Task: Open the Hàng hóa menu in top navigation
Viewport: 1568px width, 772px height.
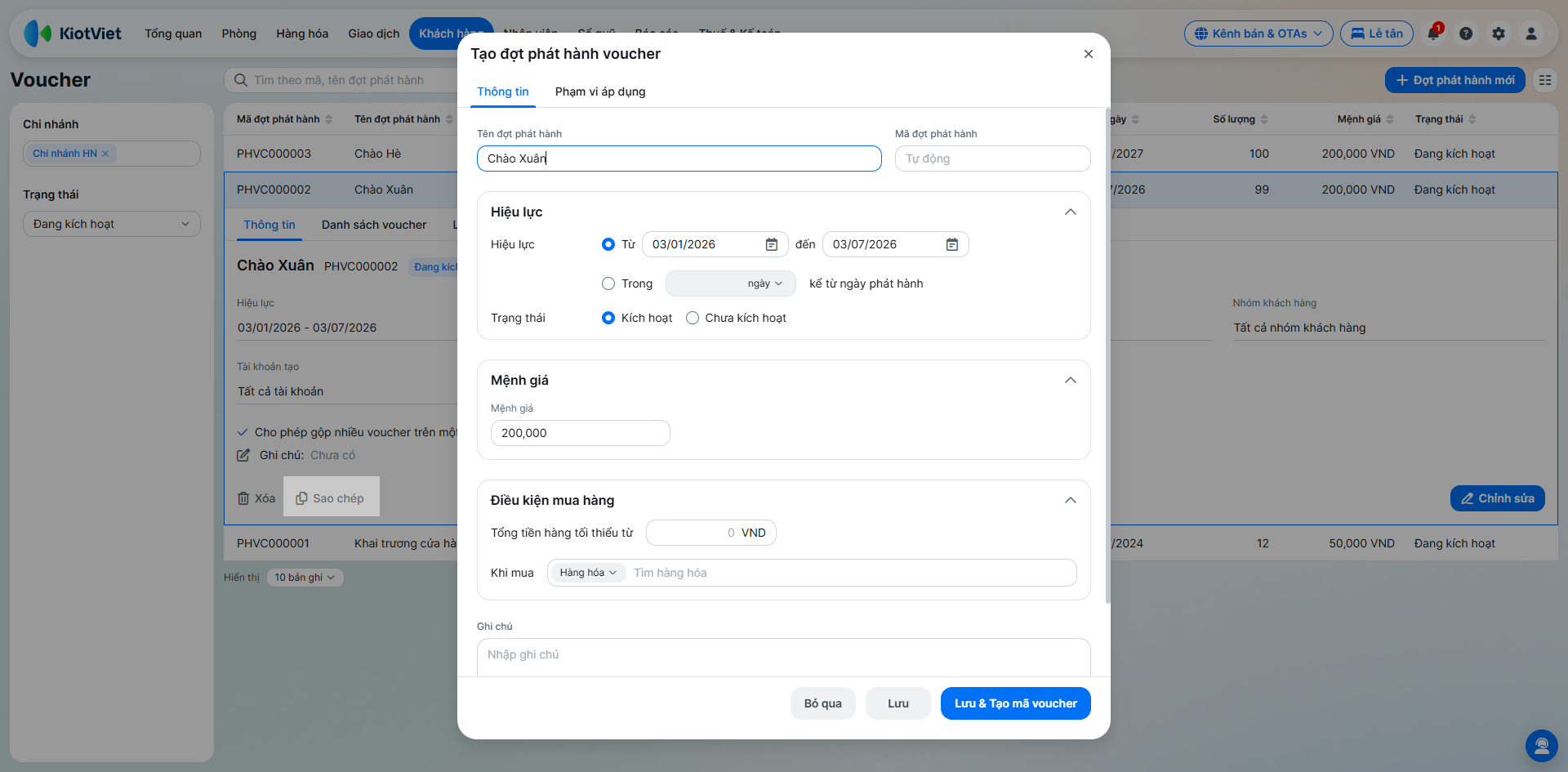Action: point(302,33)
